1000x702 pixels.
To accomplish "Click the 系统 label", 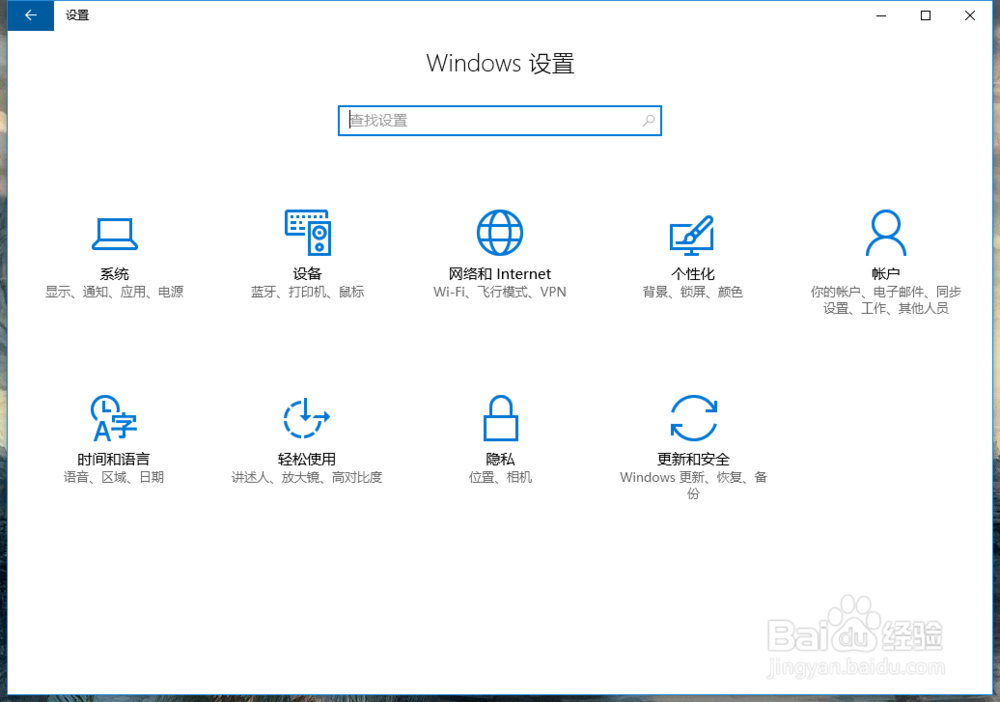I will click(114, 274).
